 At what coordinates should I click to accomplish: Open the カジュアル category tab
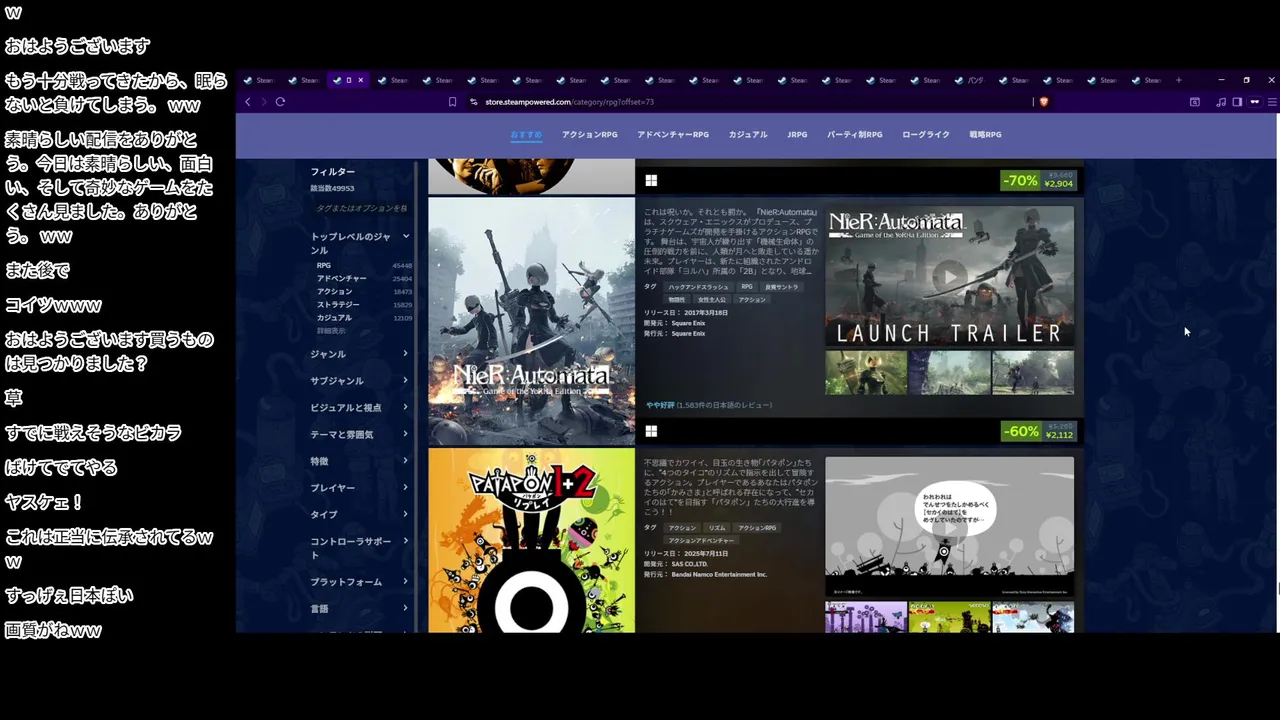click(748, 134)
